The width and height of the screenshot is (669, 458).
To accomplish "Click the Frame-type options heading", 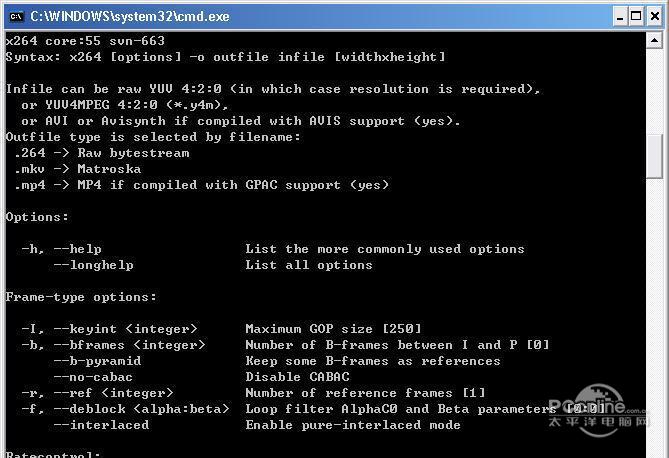I will (81, 297).
